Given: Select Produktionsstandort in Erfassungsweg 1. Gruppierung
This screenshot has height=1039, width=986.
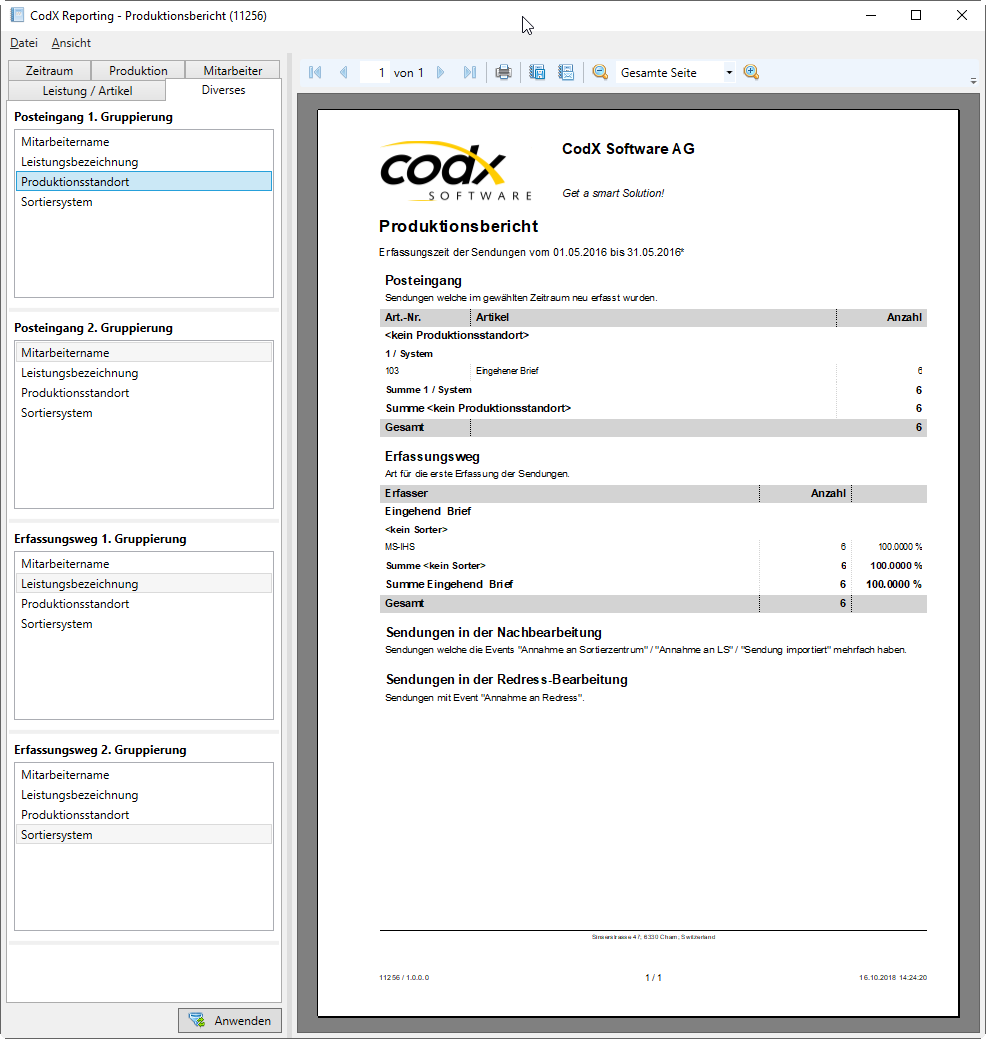Looking at the screenshot, I should pyautogui.click(x=144, y=604).
